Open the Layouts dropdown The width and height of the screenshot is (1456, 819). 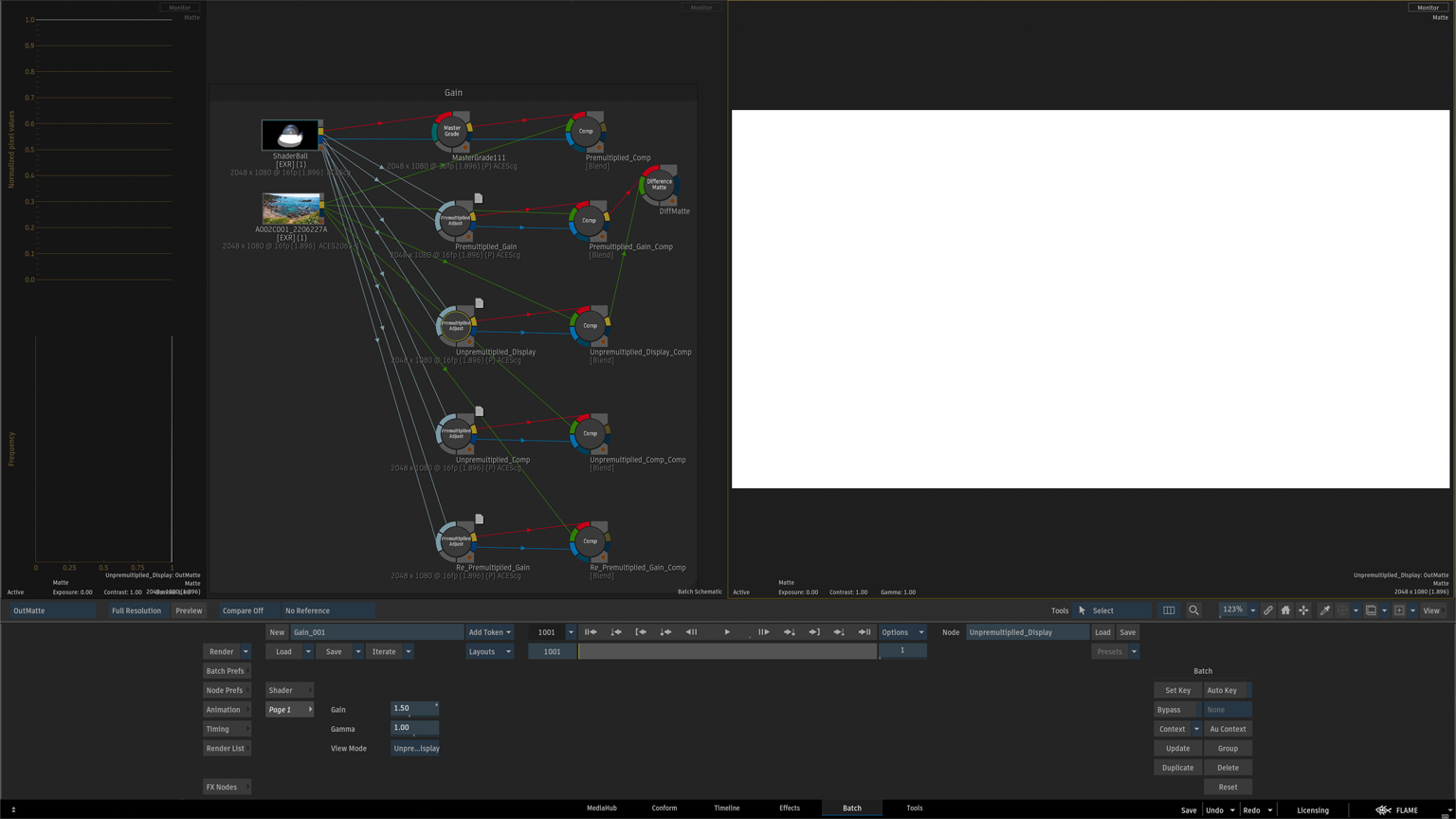click(489, 652)
